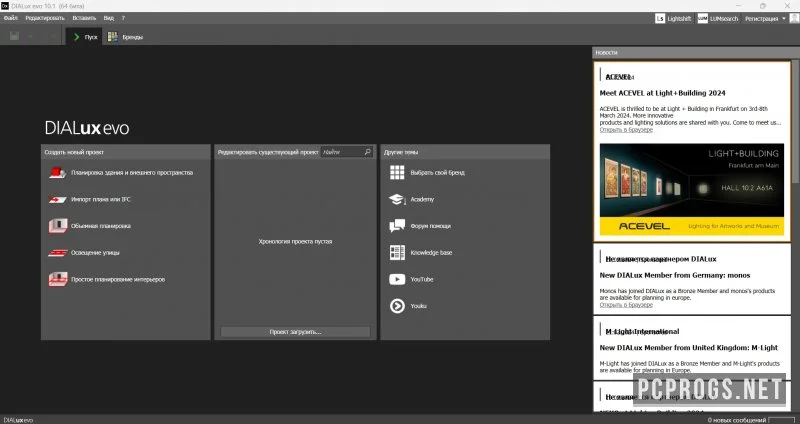Click the help forum chat icon

[397, 226]
